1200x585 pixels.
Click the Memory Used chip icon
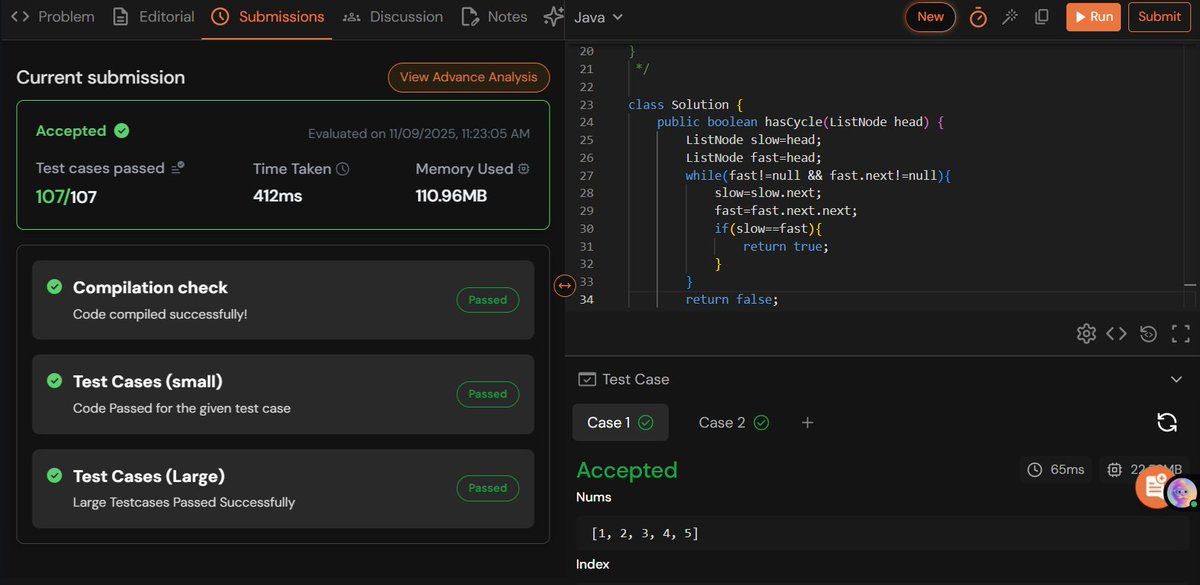523,169
